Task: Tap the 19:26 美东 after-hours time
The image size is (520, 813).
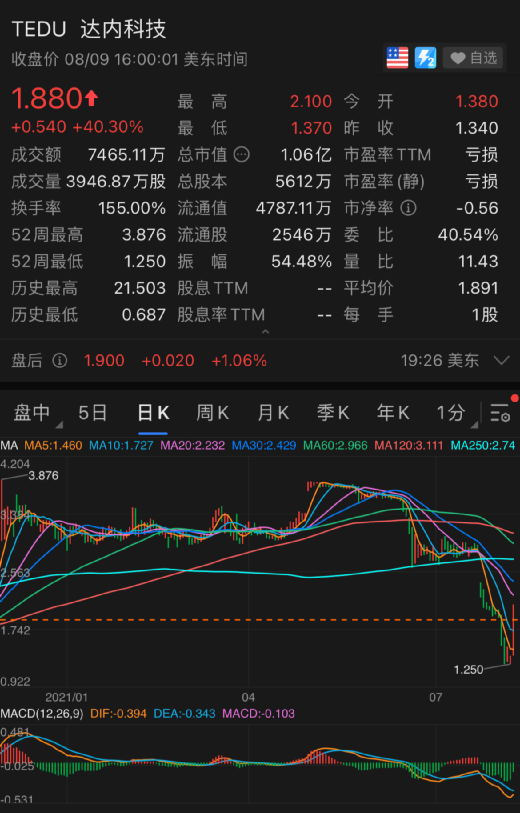Action: [440, 360]
